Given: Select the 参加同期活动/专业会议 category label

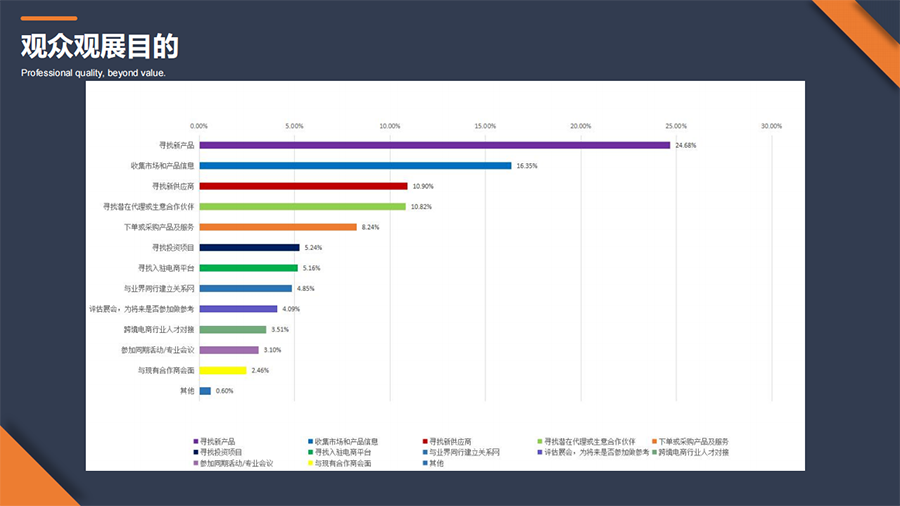Looking at the screenshot, I should coord(158,350).
